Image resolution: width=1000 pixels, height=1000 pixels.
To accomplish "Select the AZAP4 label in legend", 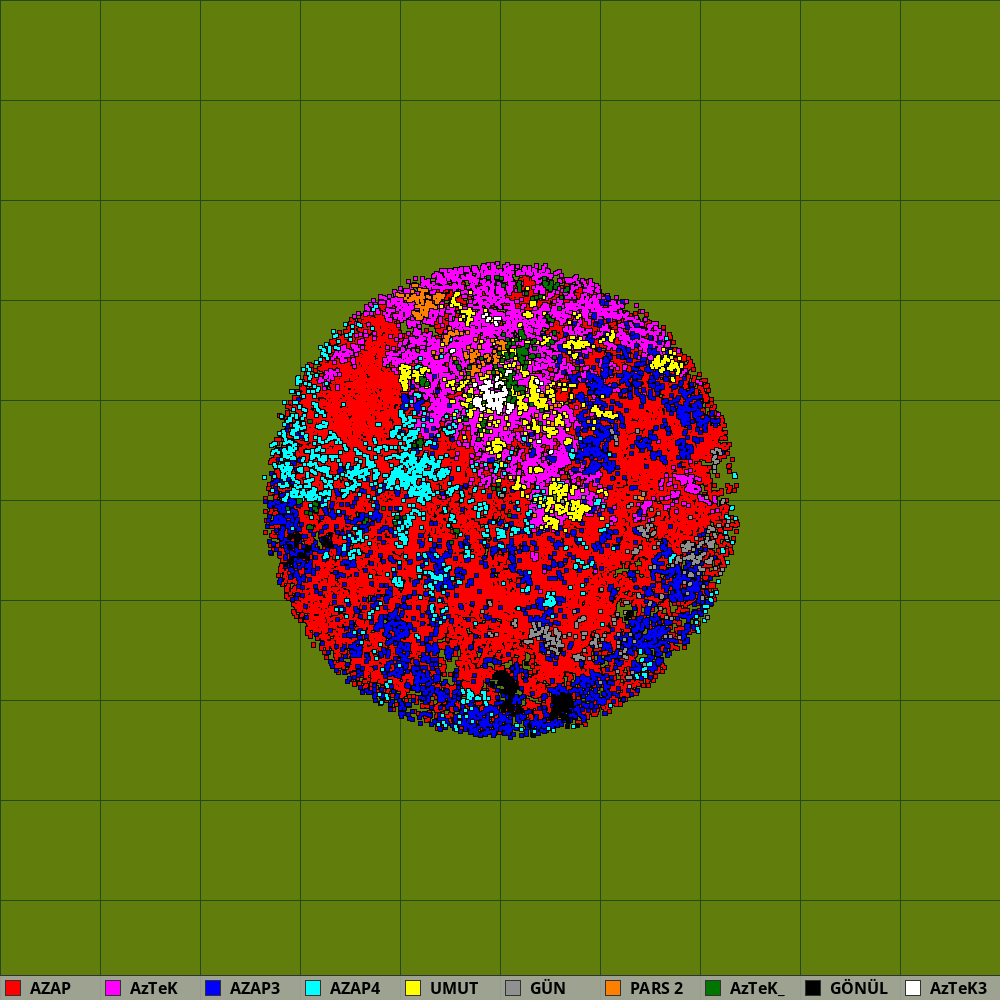I will [355, 989].
